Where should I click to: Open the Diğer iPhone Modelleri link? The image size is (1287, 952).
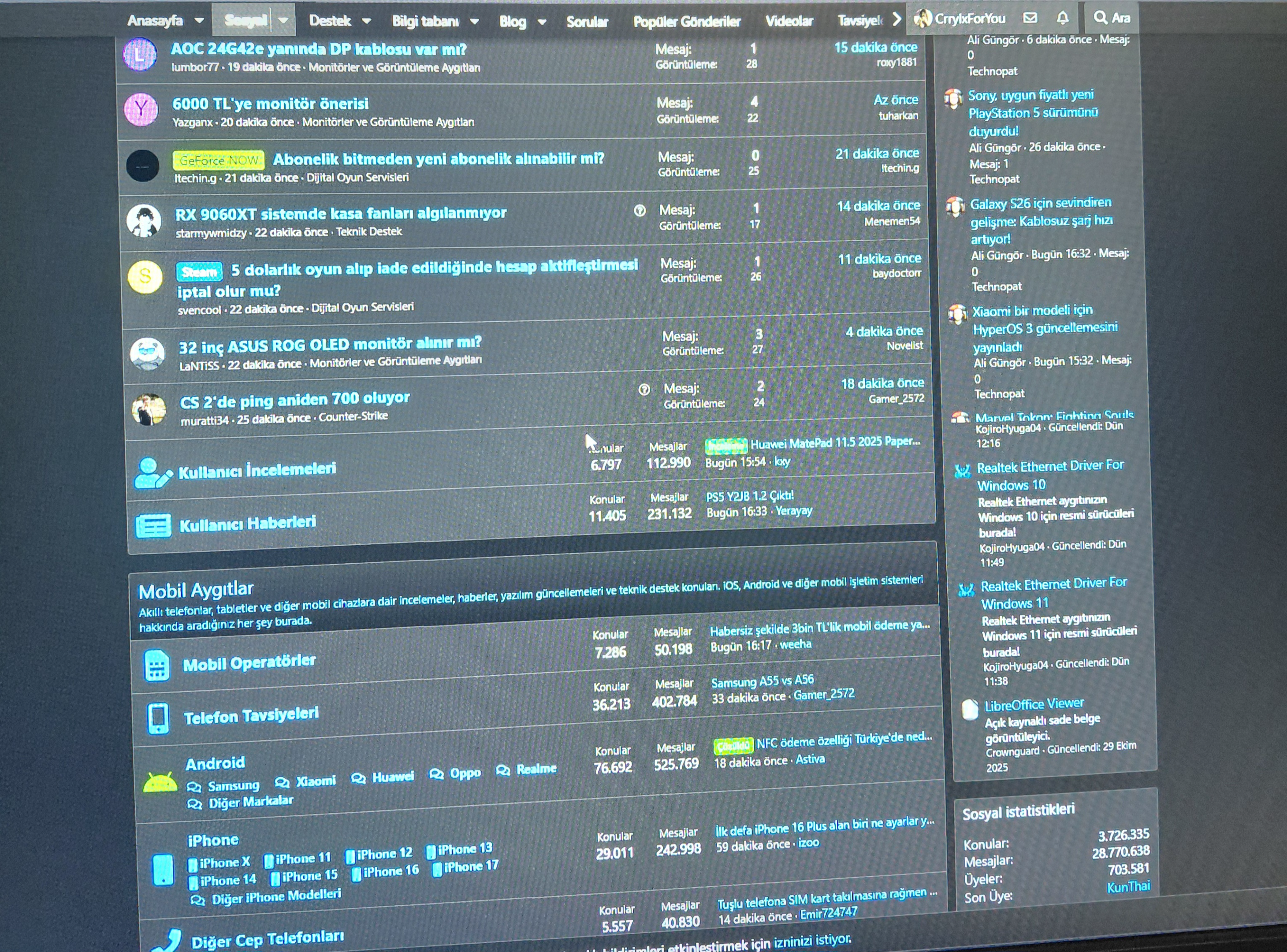276,896
